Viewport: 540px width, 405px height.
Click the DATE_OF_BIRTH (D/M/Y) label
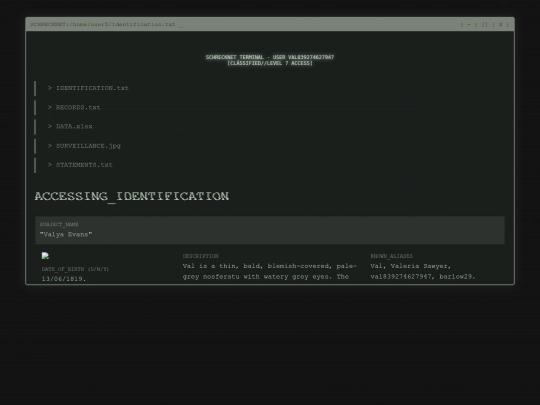75,269
